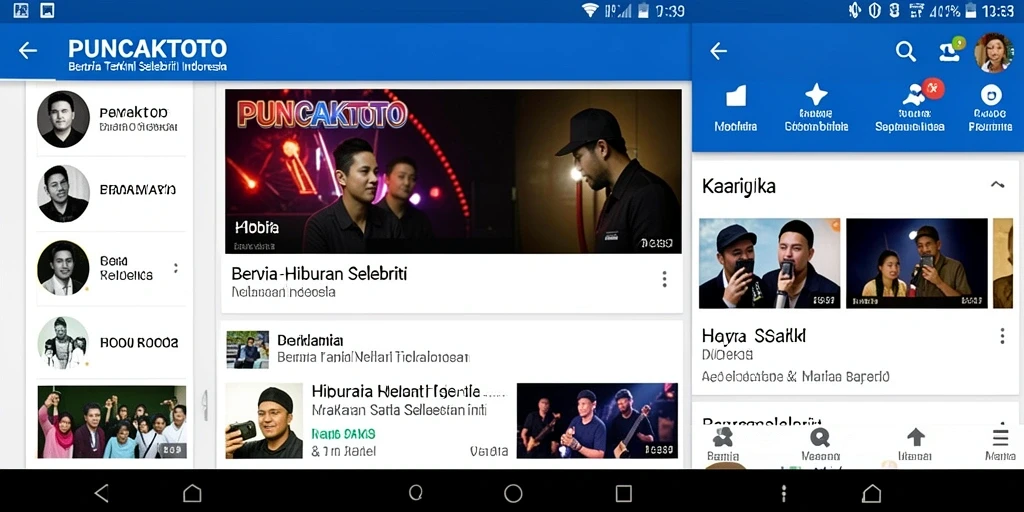Image resolution: width=1024 pixels, height=512 pixels.
Task: Open the Bernia tab in bottom bar
Action: click(x=723, y=444)
